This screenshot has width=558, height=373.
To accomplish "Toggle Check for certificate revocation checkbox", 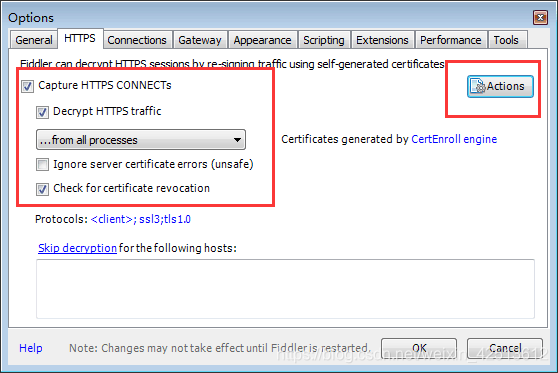I will click(42, 189).
